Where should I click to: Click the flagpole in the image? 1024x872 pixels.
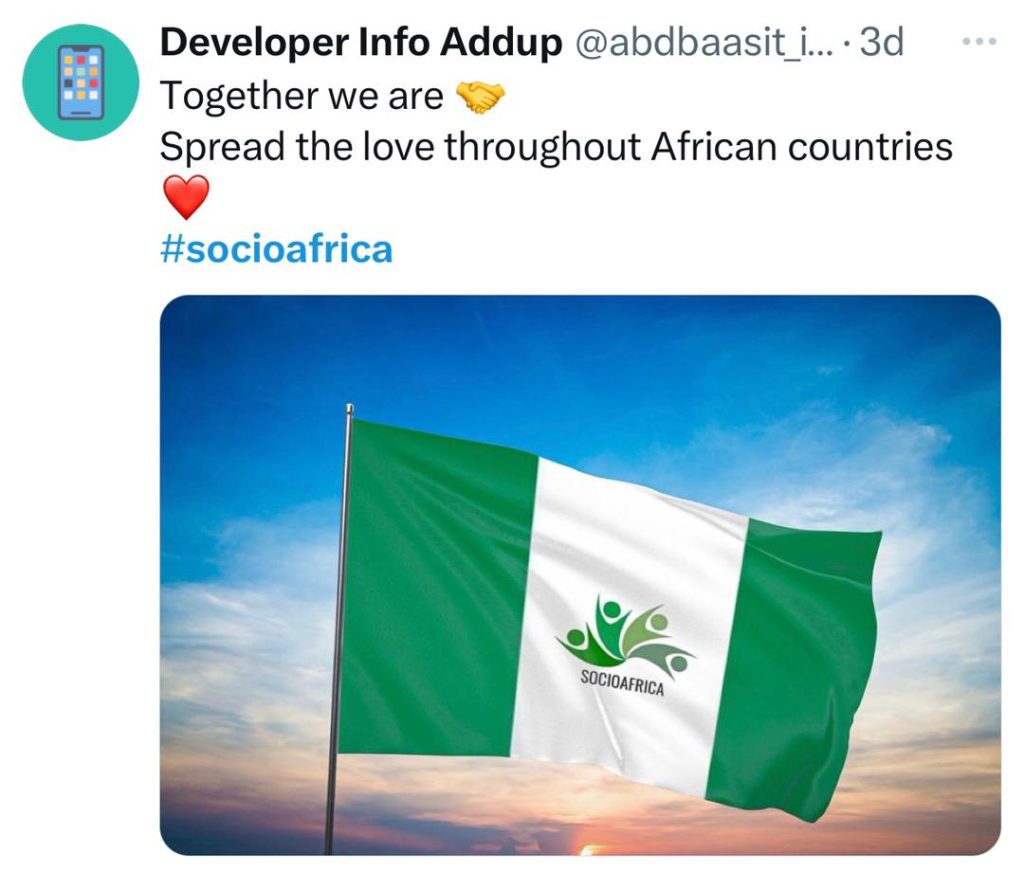pos(340,627)
